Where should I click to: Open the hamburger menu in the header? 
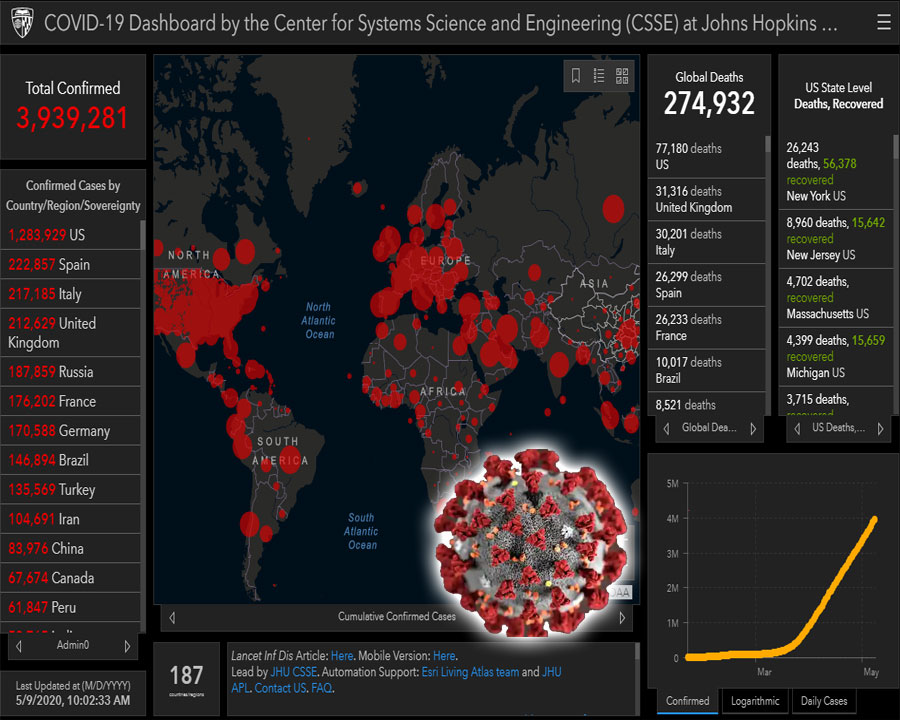[883, 22]
